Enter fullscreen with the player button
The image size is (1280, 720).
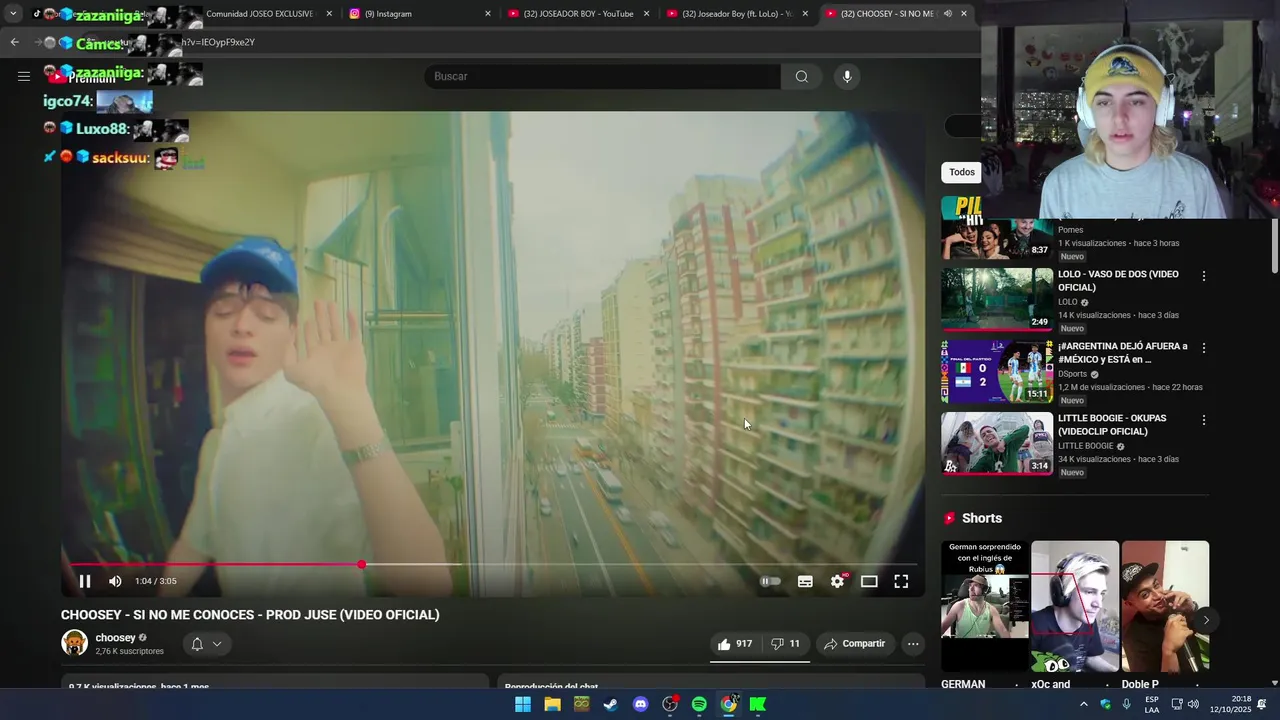(901, 581)
